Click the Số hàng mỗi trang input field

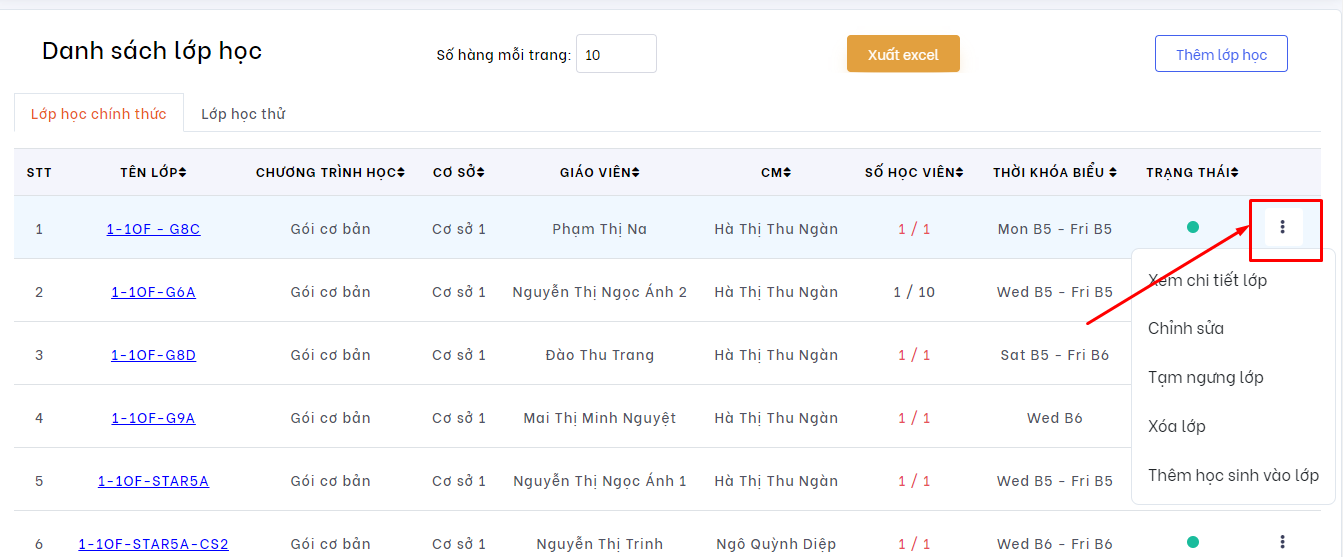click(616, 54)
